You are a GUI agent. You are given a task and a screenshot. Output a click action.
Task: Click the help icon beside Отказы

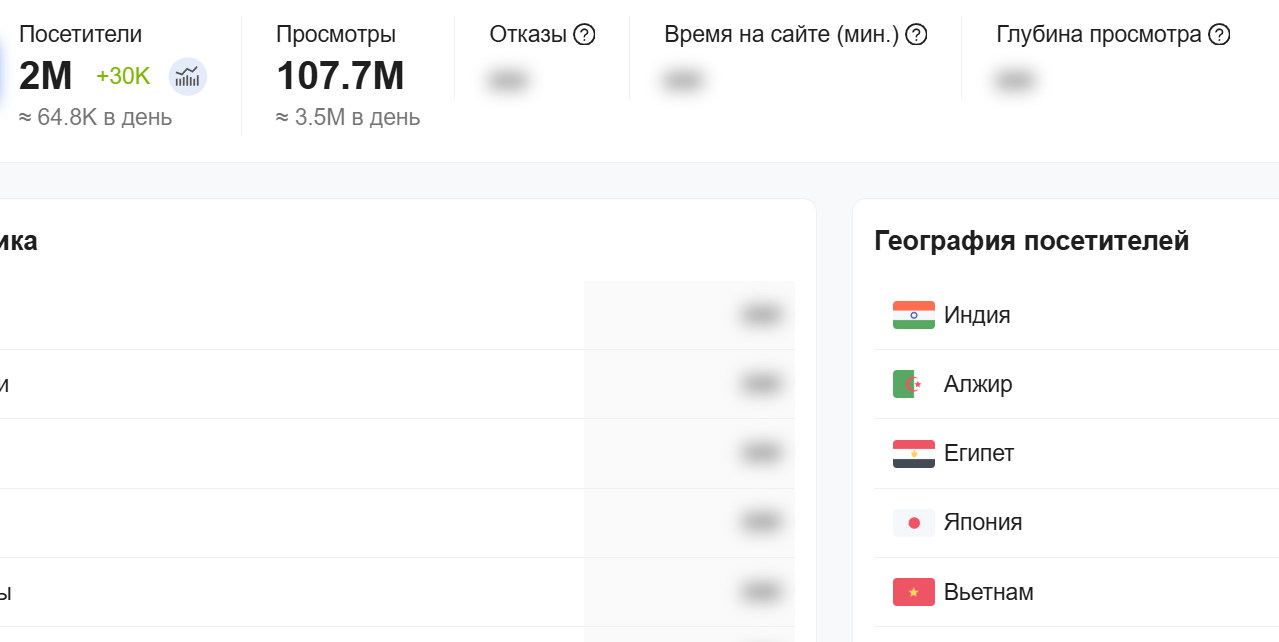tap(584, 35)
